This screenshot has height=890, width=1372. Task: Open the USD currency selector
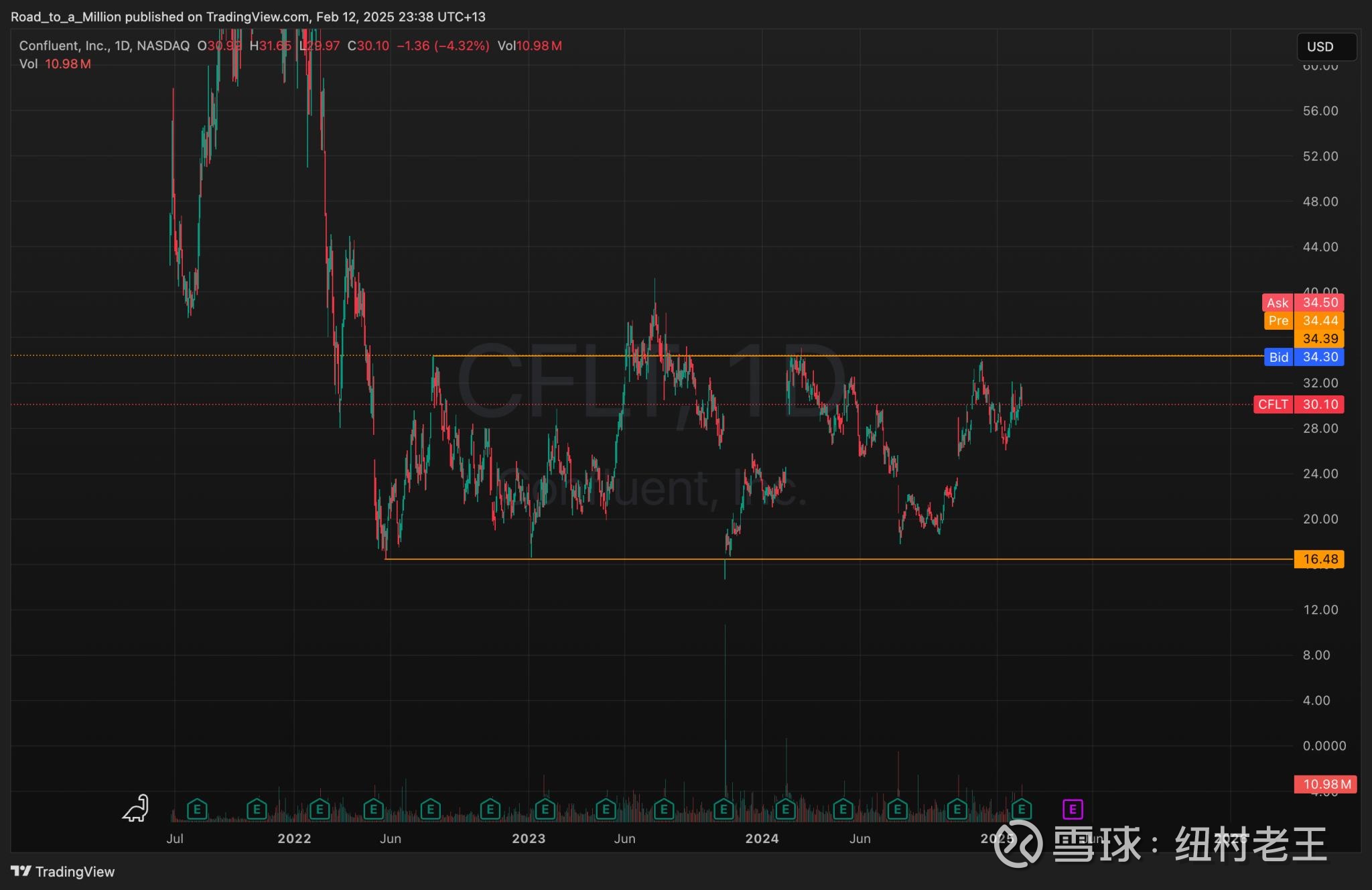coord(1325,47)
